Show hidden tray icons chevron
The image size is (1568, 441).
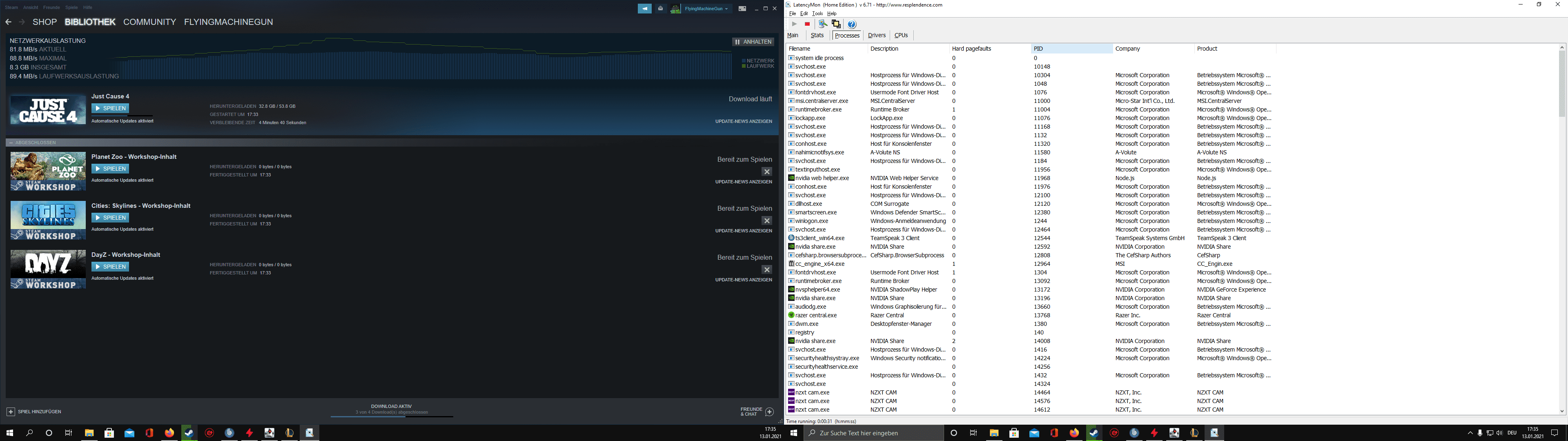1470,433
